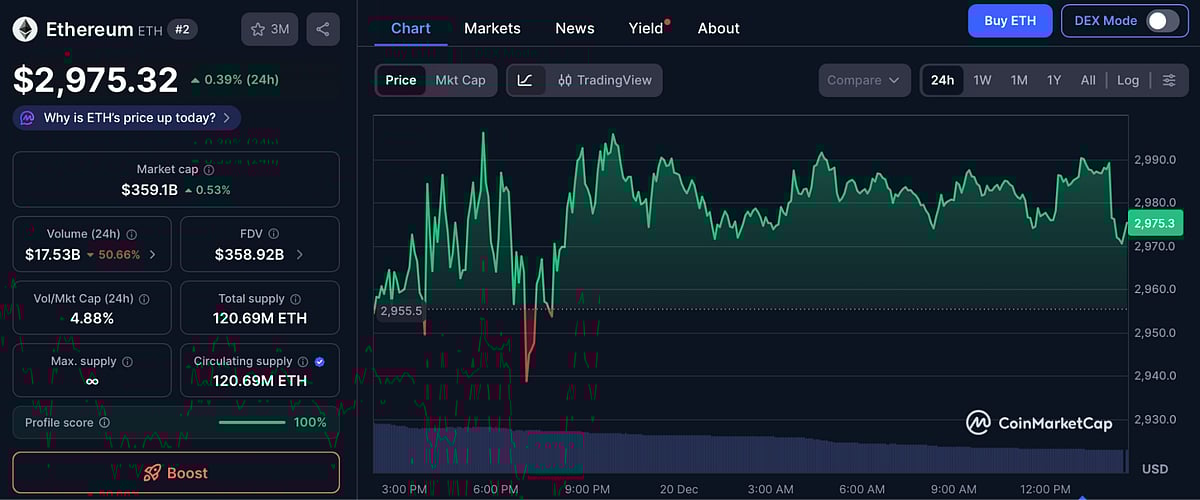Click the Buy ETH button
Screen dimensions: 1200x500
pos(1010,21)
